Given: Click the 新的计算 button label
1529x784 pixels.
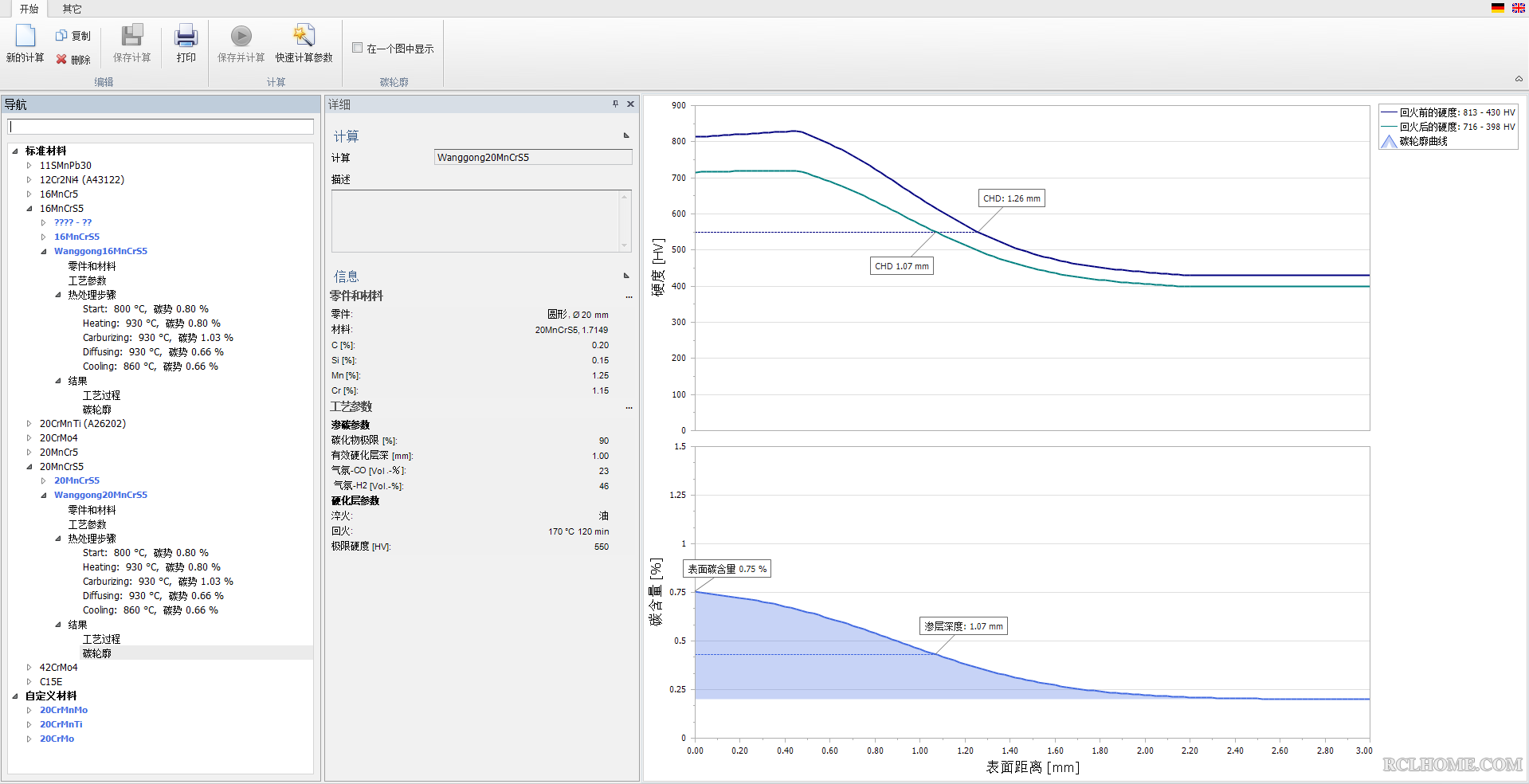Looking at the screenshot, I should pyautogui.click(x=25, y=57).
